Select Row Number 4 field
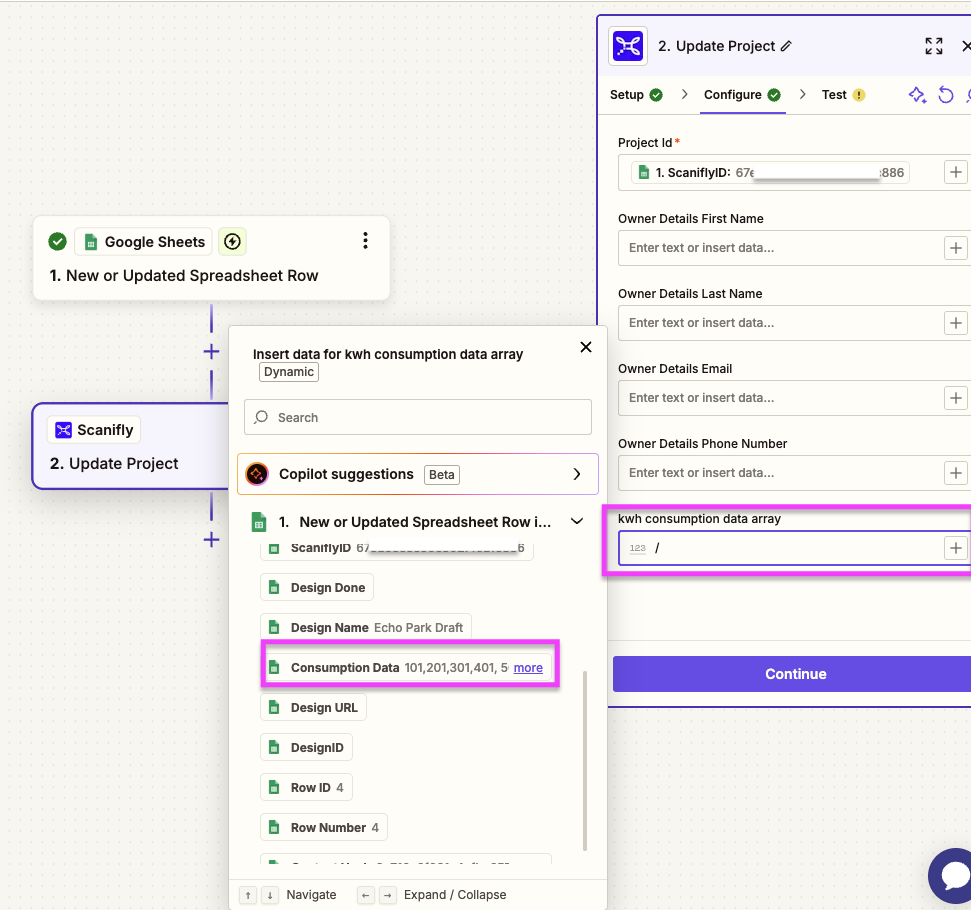 point(324,828)
